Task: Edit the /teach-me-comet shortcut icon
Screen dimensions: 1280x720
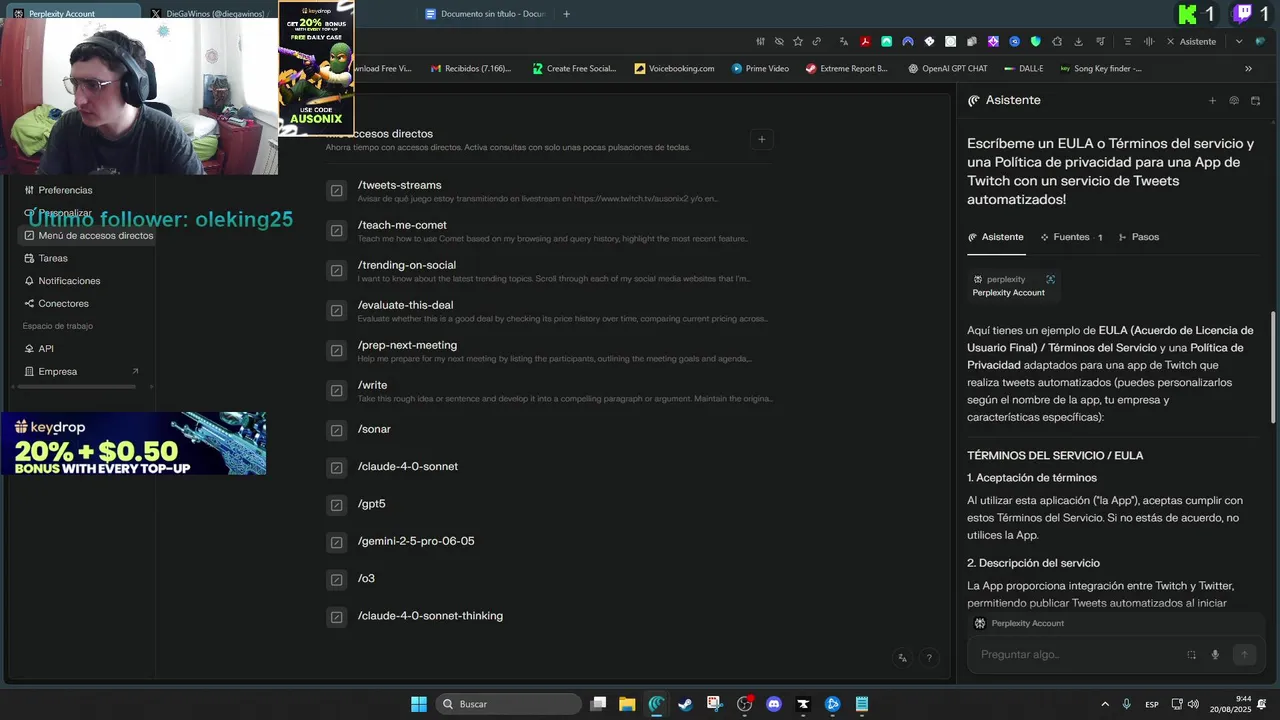Action: (336, 231)
